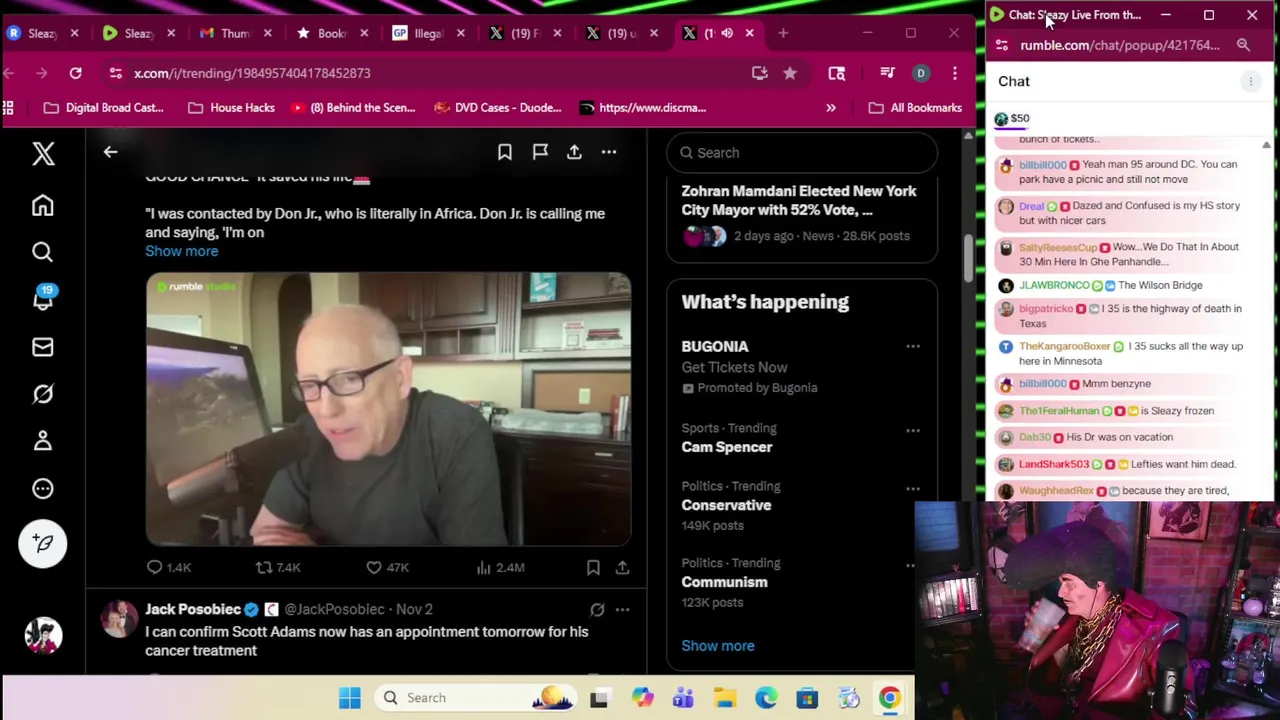Screen dimensions: 1280x720
Task: Open account avatar at sidebar bottom
Action: (x=43, y=635)
